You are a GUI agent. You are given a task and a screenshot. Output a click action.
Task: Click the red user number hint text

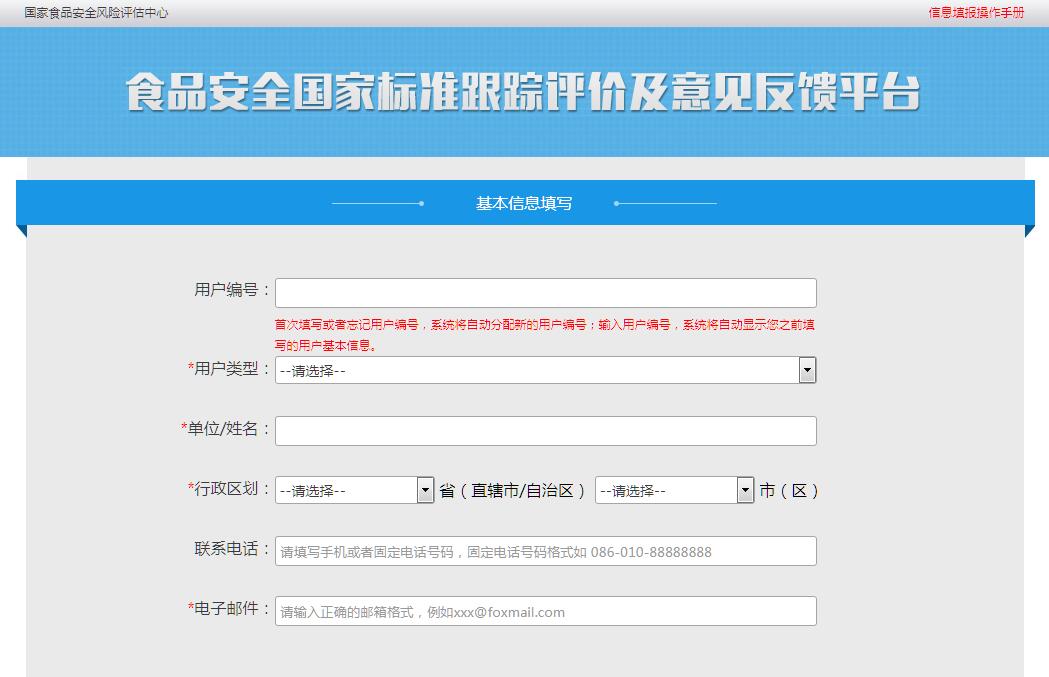[x=545, y=334]
